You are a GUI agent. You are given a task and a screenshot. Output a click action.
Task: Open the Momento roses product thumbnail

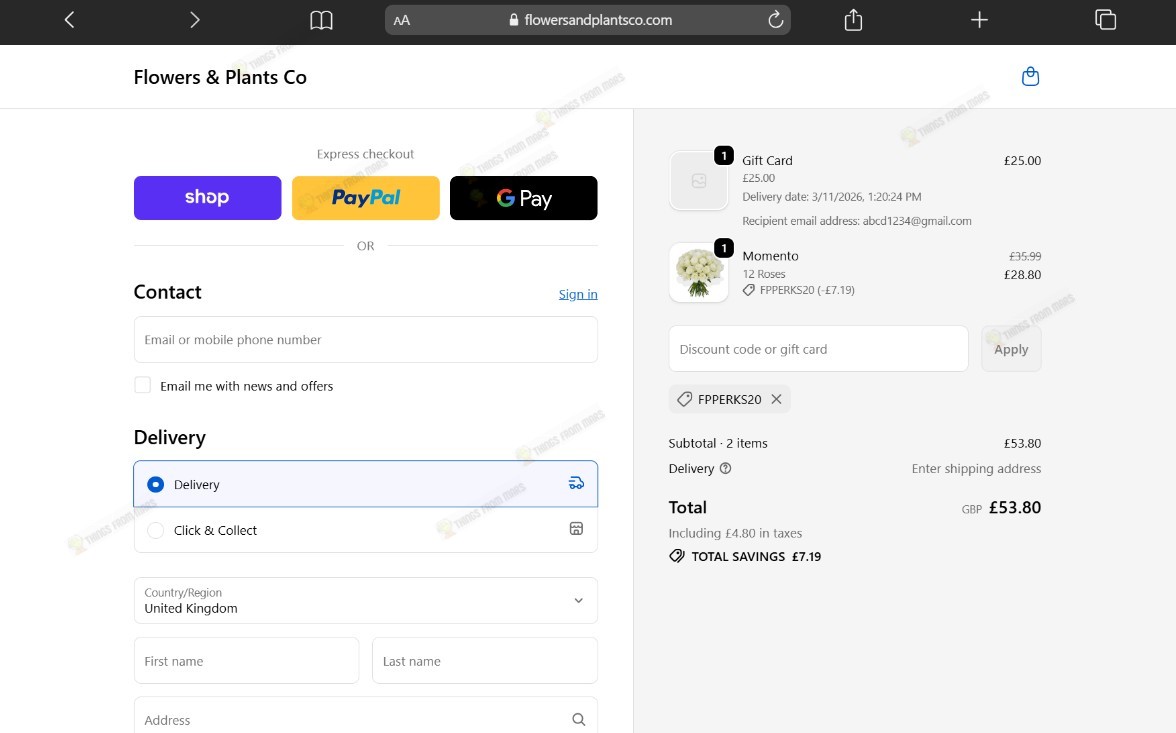698,273
